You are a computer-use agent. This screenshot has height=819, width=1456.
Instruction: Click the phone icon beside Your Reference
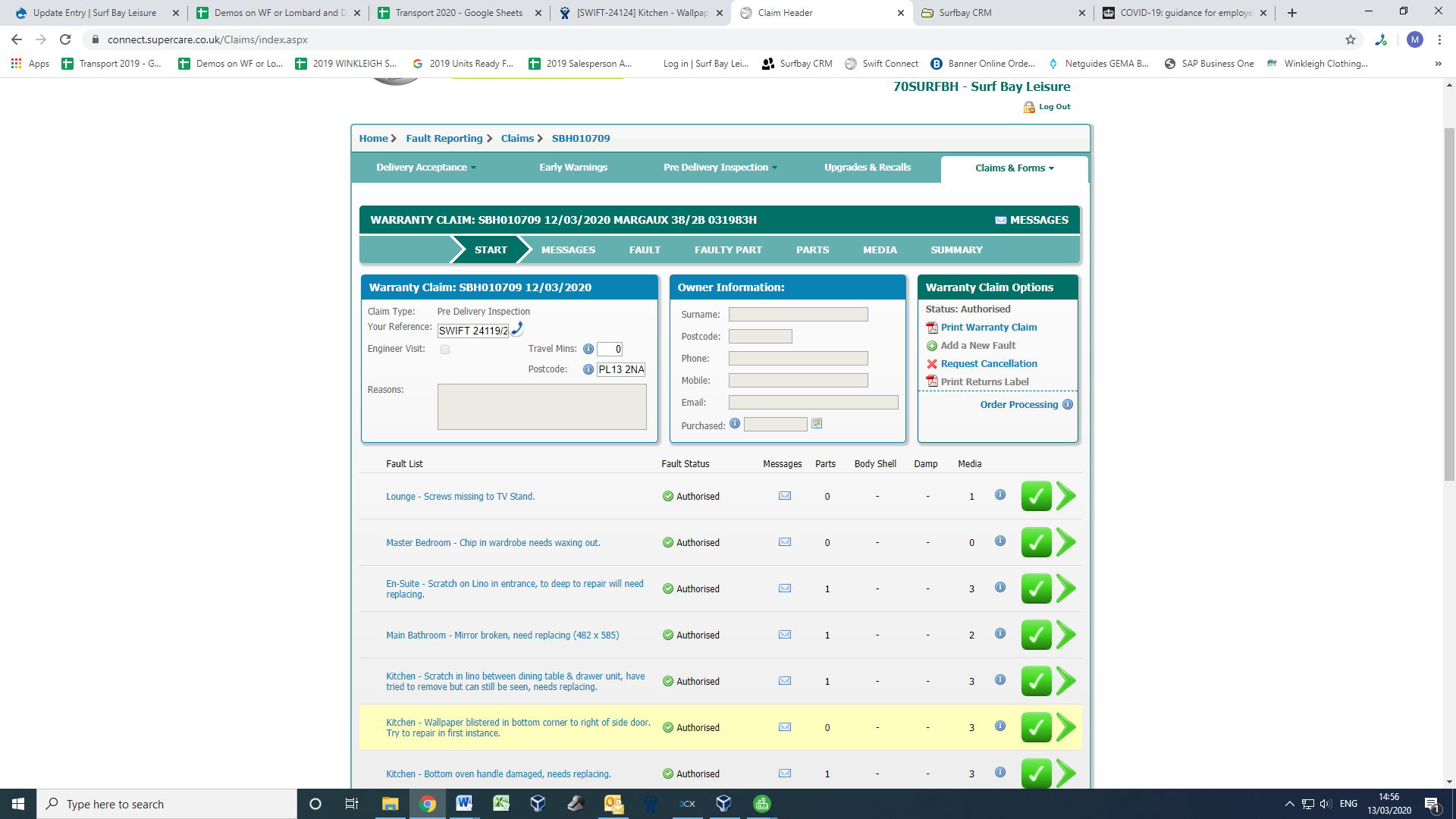click(517, 328)
